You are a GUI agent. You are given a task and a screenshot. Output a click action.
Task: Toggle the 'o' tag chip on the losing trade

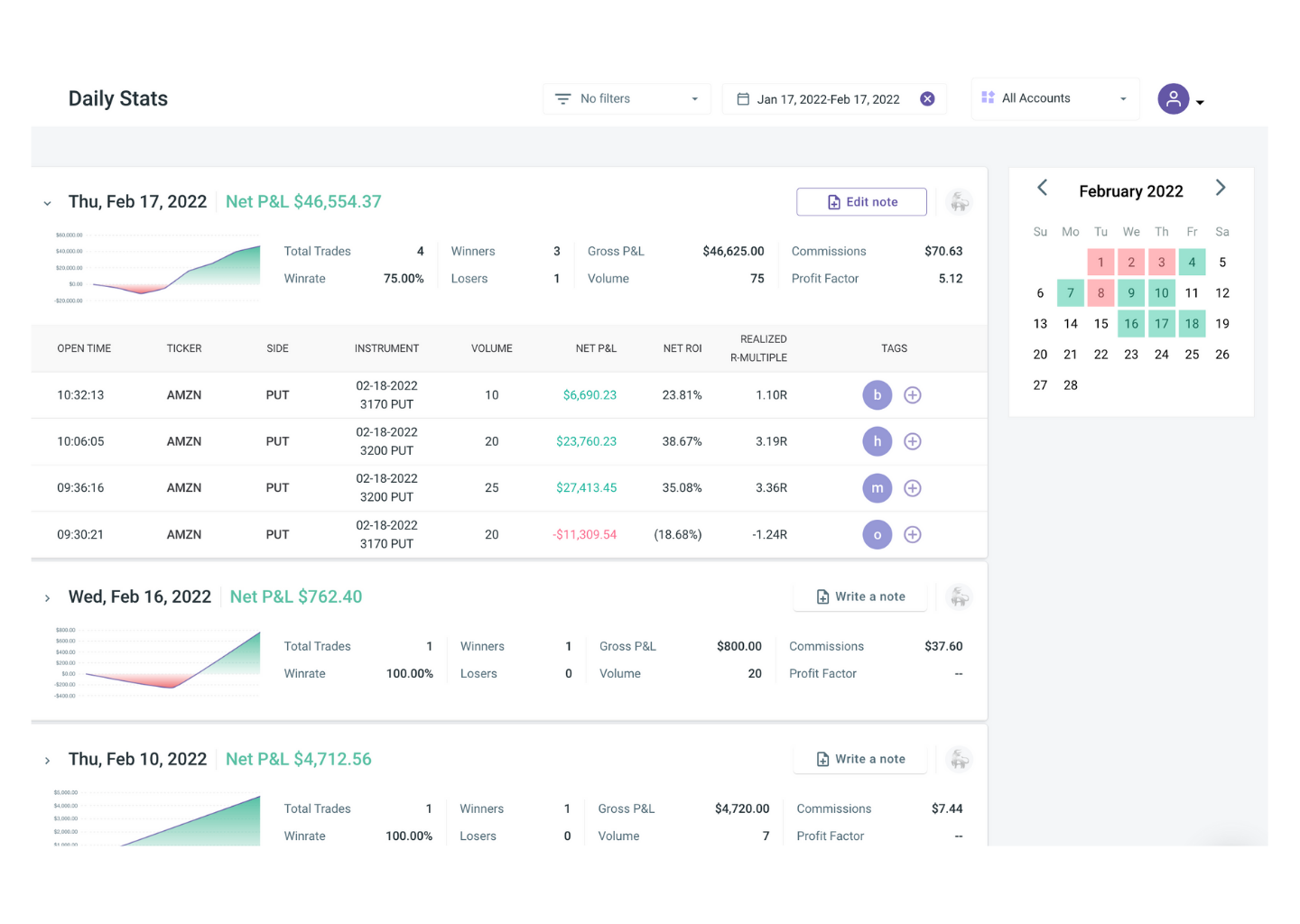877,534
